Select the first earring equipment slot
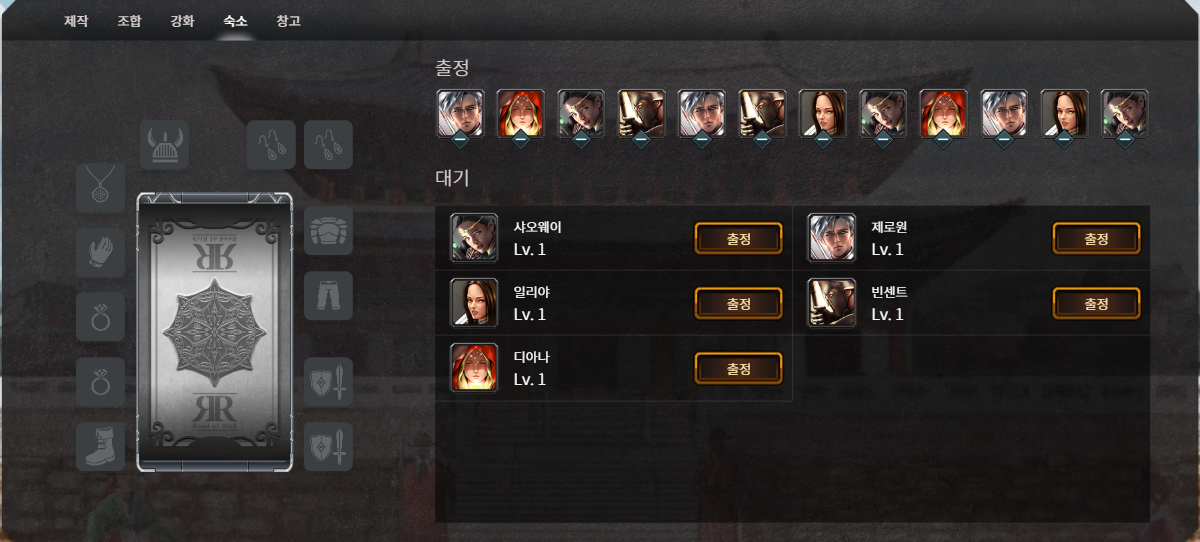 tap(271, 145)
